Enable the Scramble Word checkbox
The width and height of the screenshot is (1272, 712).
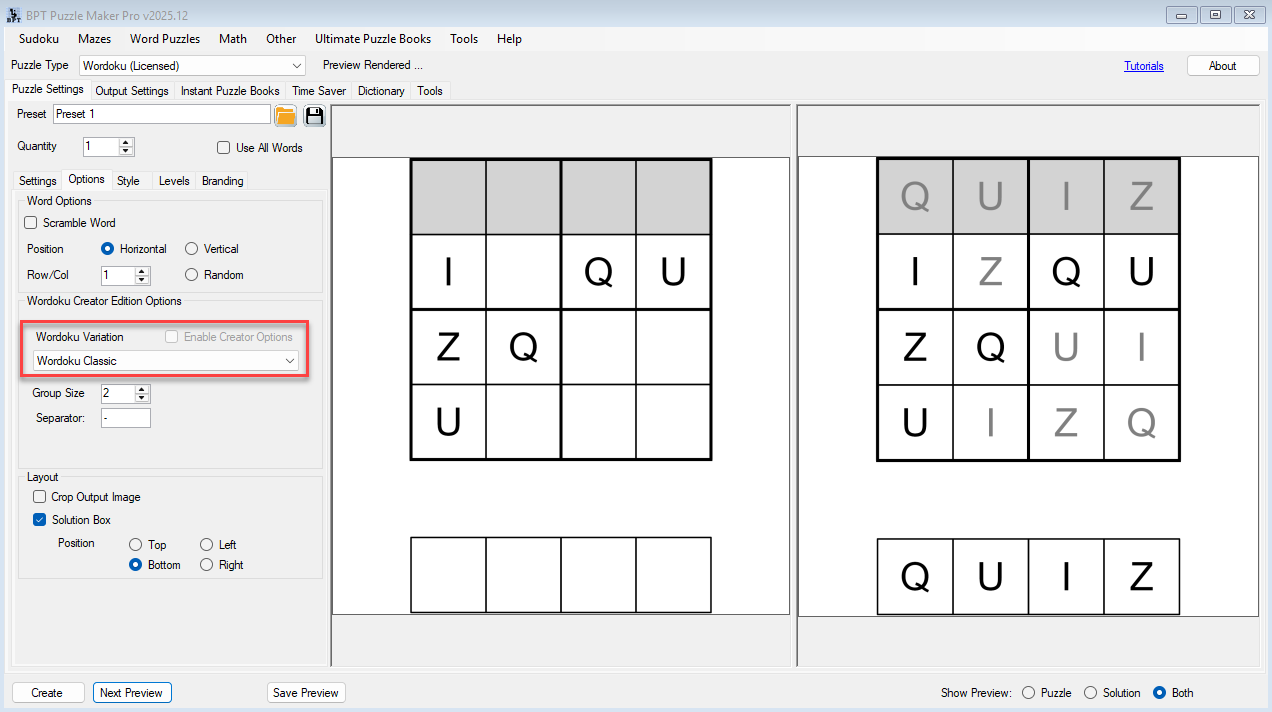[31, 223]
